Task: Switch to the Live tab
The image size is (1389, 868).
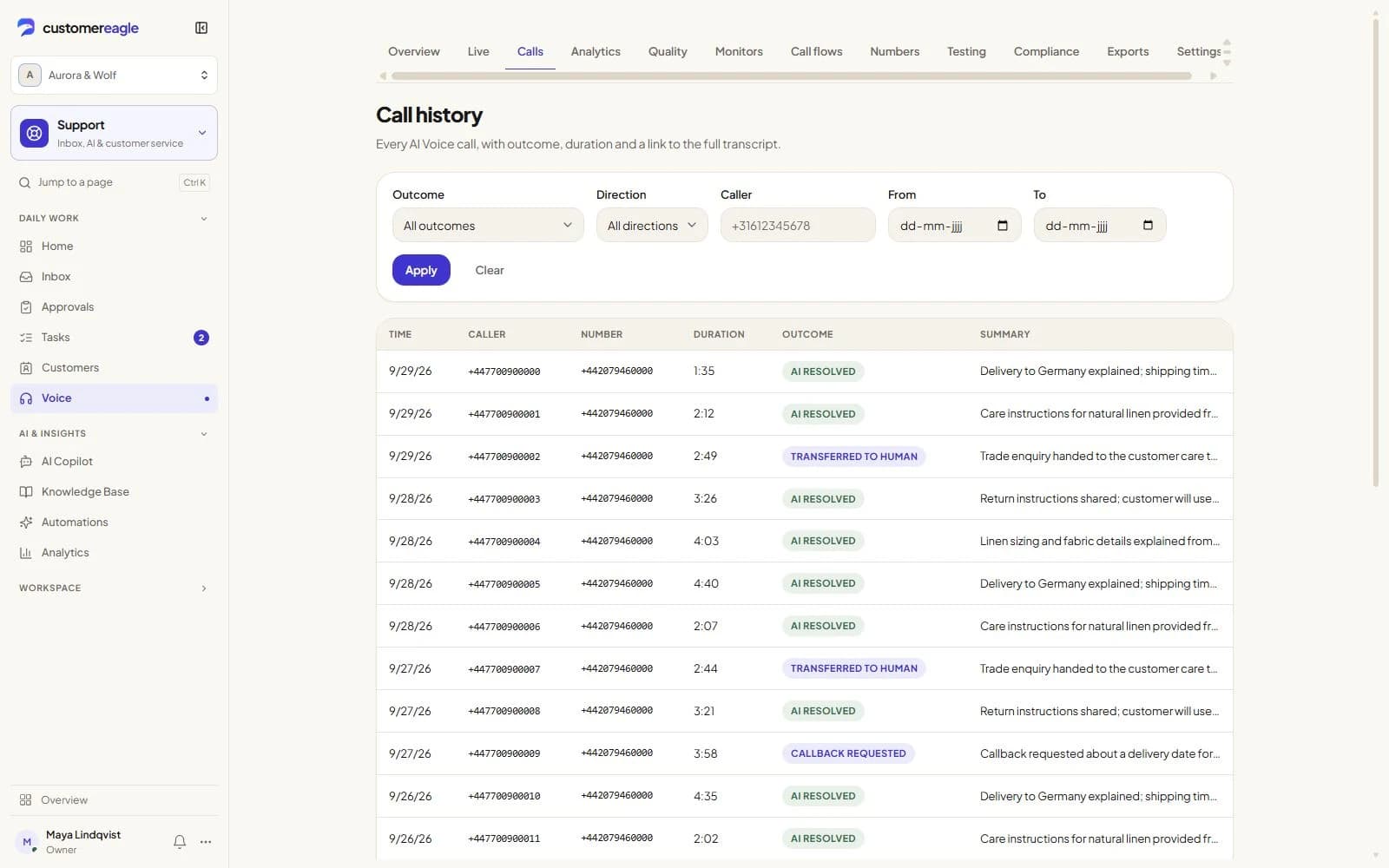Action: [x=478, y=51]
